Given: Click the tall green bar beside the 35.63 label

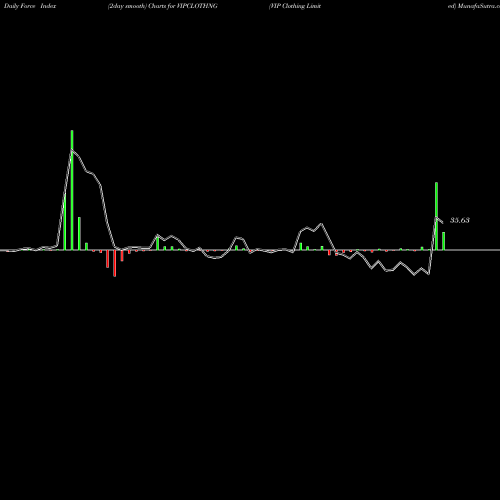Looking at the screenshot, I should click(x=436, y=216).
